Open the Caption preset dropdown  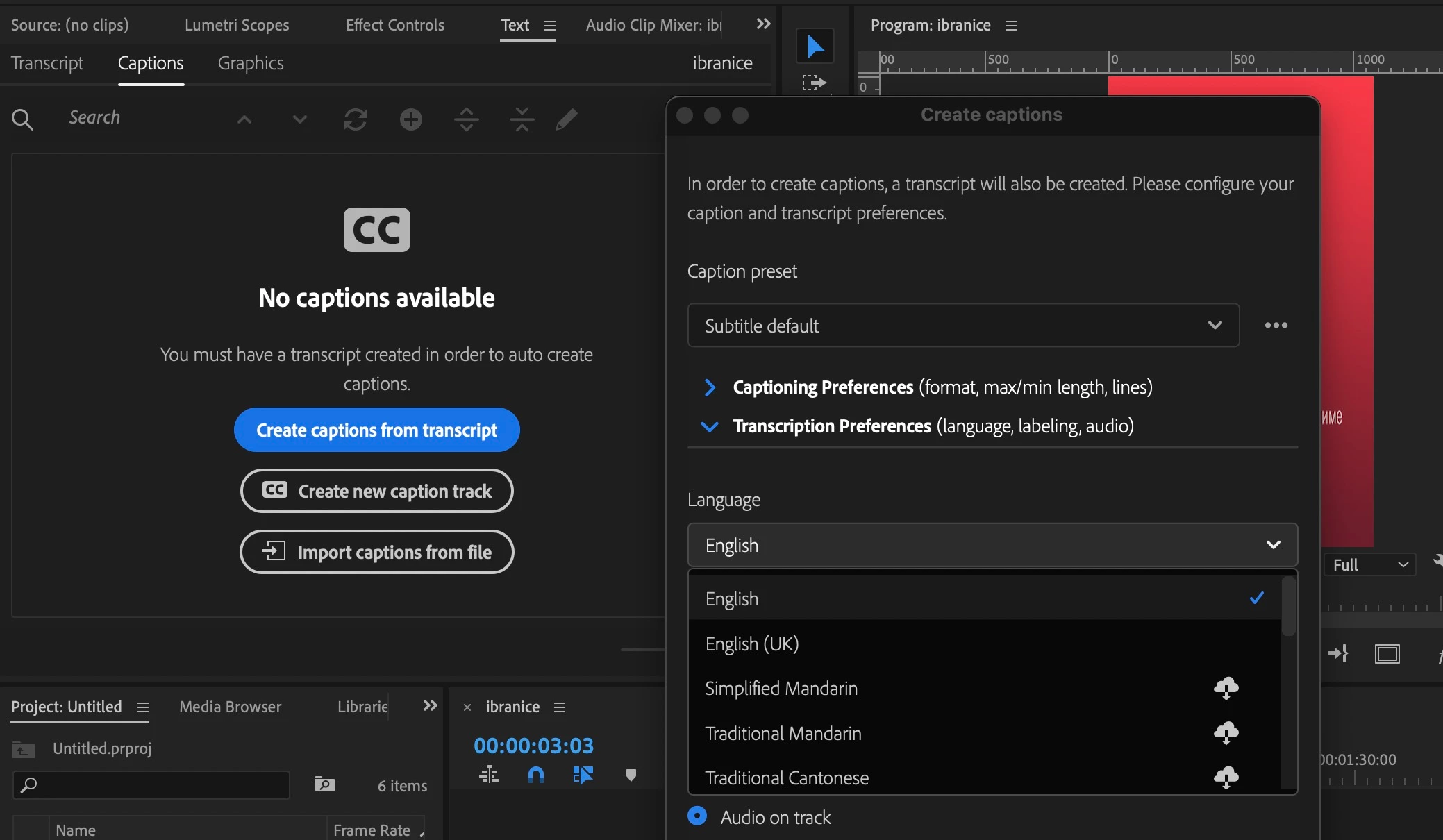coord(963,326)
